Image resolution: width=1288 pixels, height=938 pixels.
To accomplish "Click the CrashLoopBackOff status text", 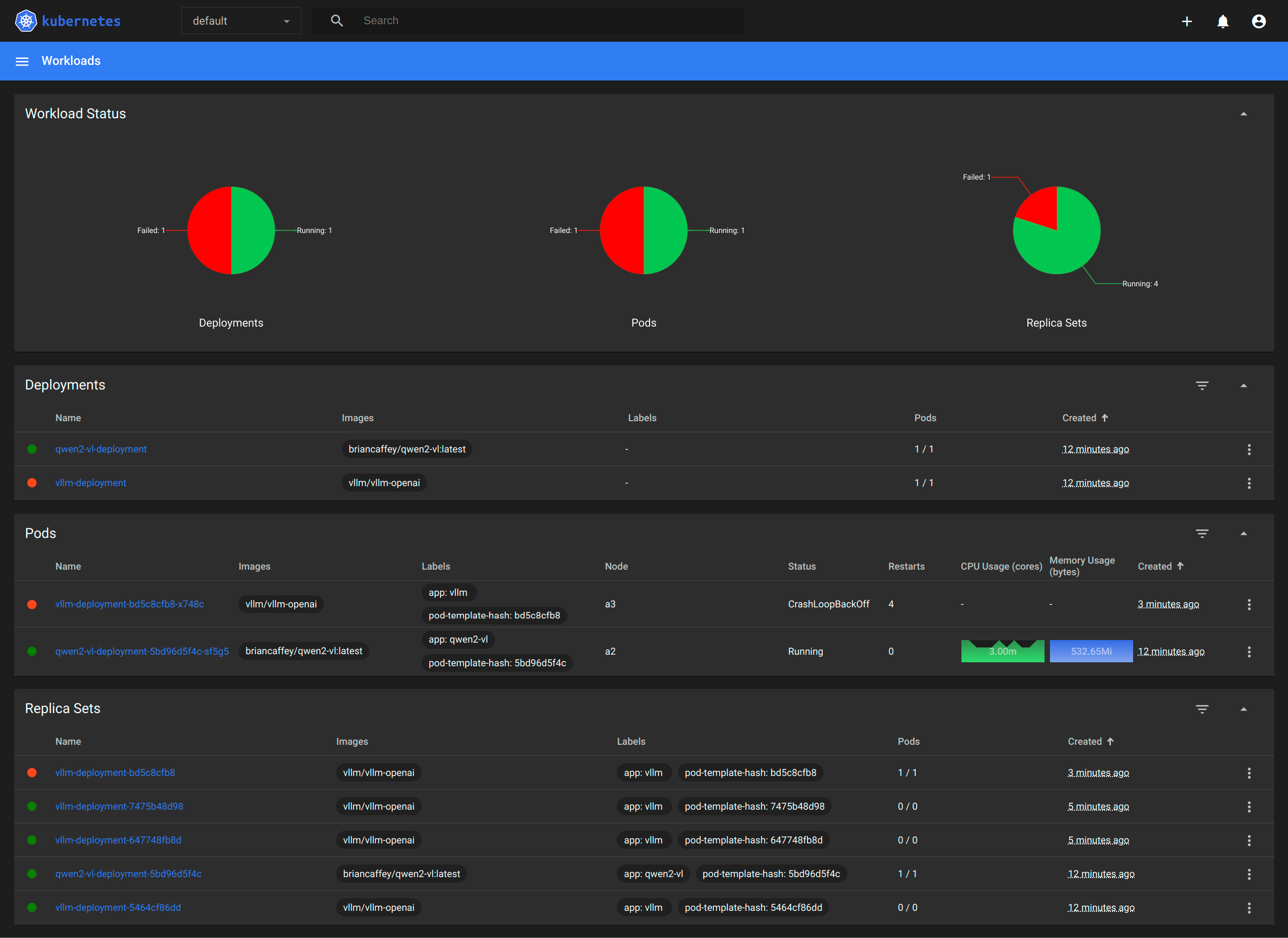I will [829, 604].
